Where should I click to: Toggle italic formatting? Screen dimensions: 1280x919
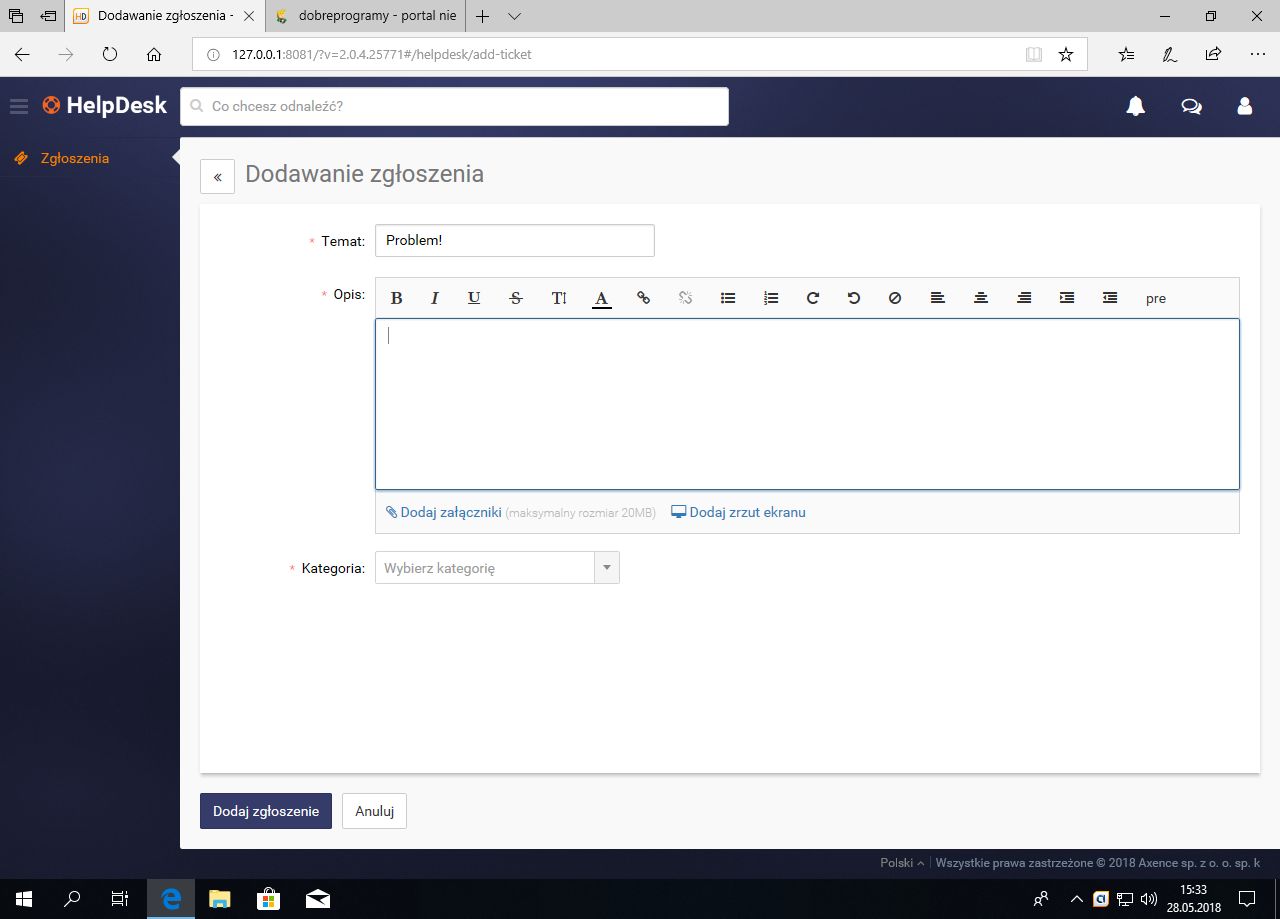(x=434, y=297)
